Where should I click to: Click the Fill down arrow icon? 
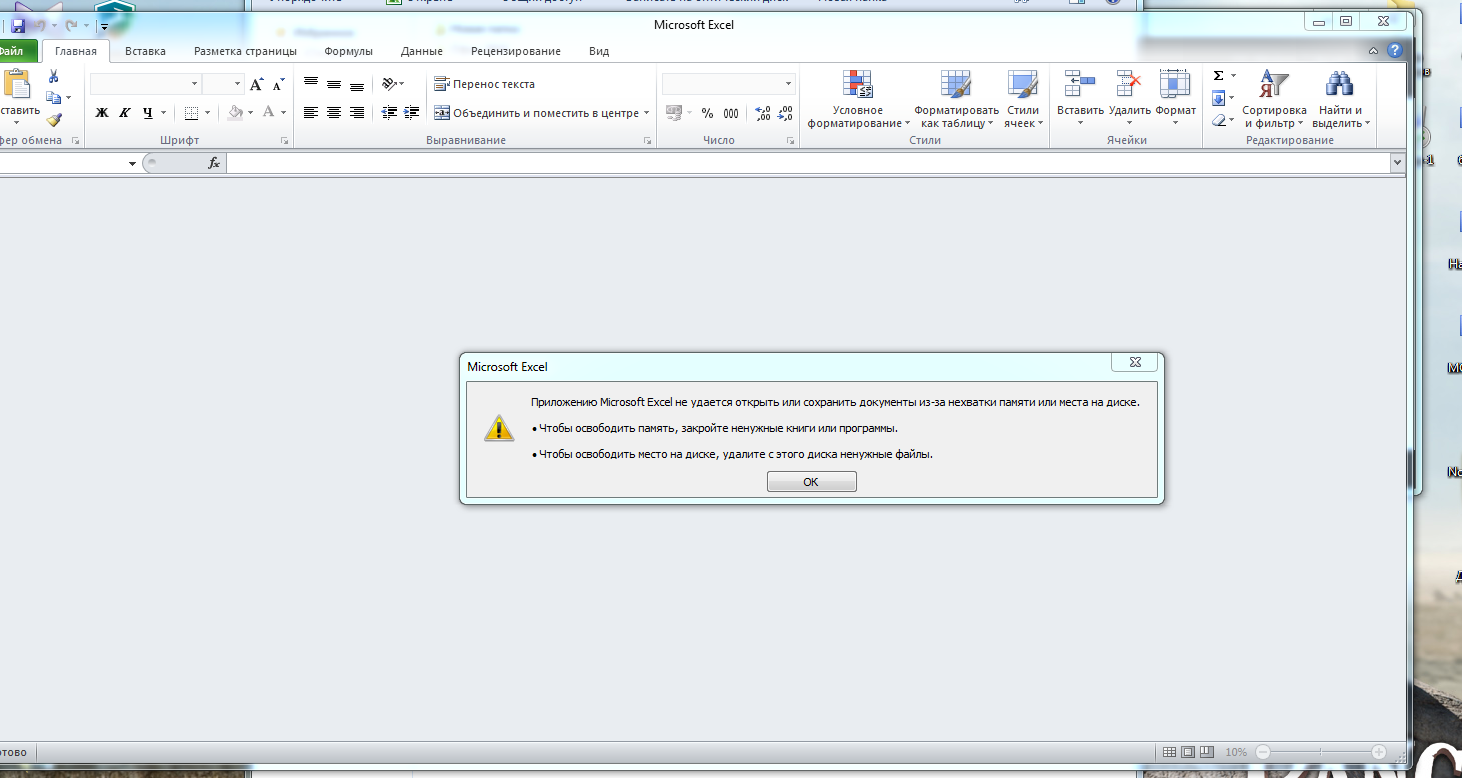pyautogui.click(x=1219, y=98)
